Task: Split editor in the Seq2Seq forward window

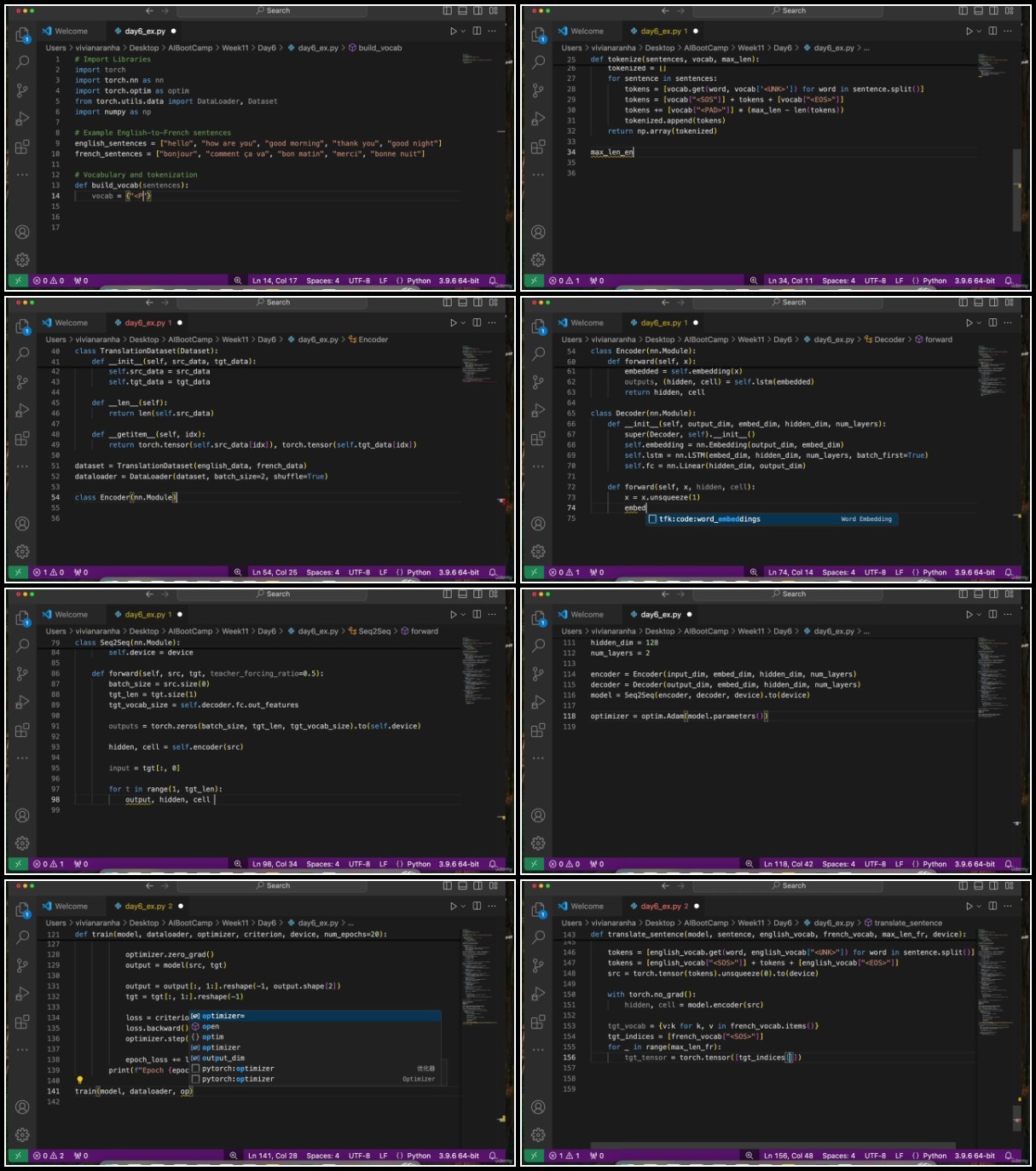Action: [477, 615]
